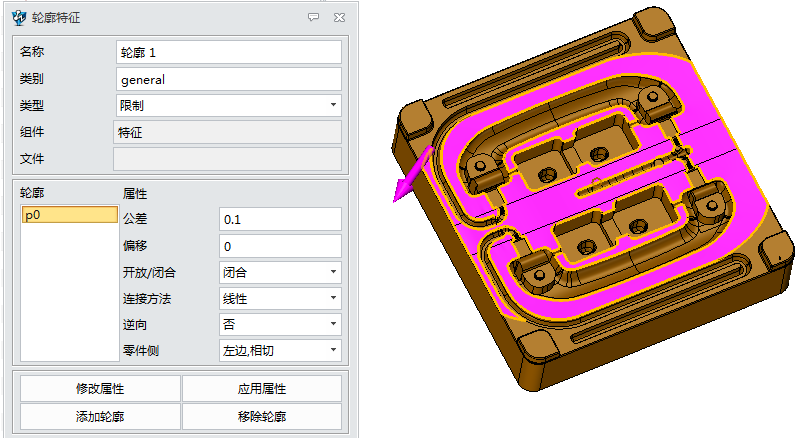
Task: Click the 偏移 field with value 0
Action: coord(280,246)
